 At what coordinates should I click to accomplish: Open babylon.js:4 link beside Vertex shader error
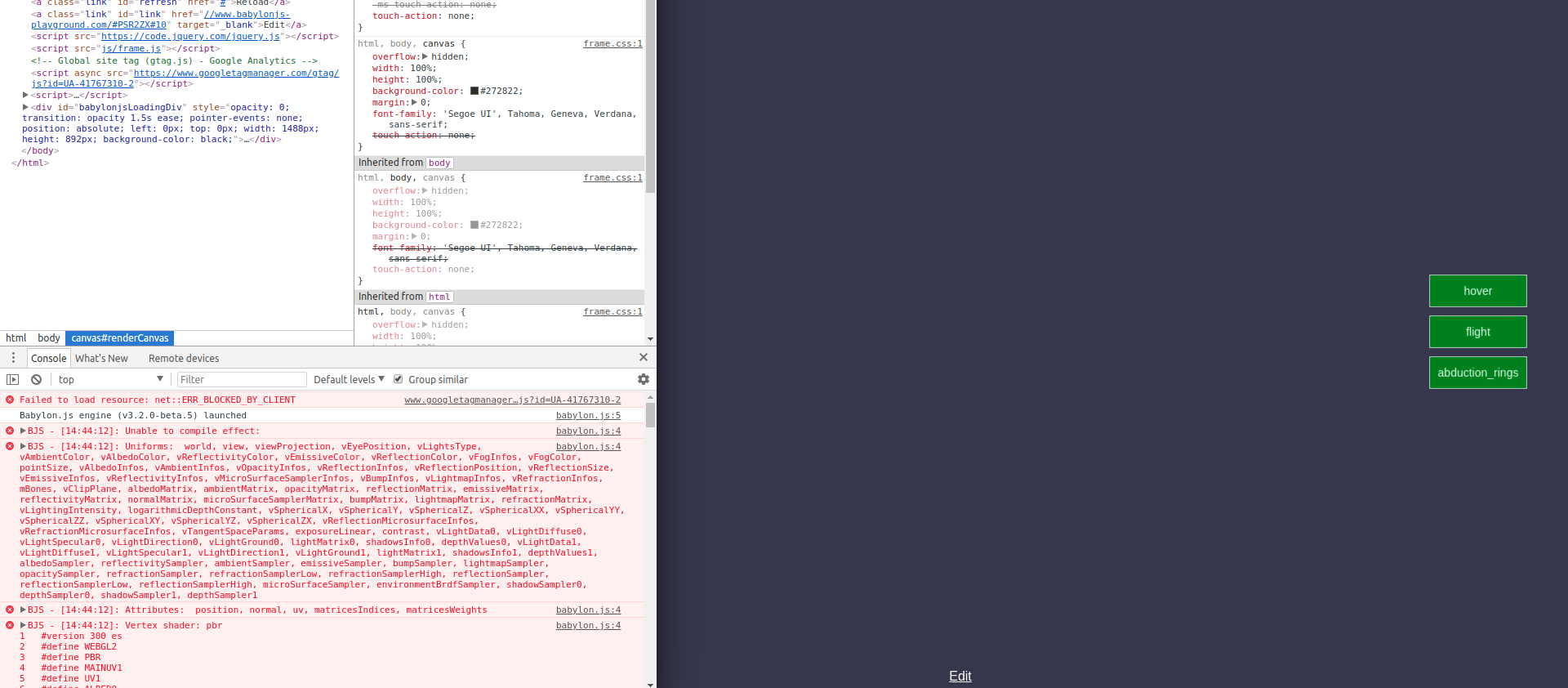(x=588, y=625)
